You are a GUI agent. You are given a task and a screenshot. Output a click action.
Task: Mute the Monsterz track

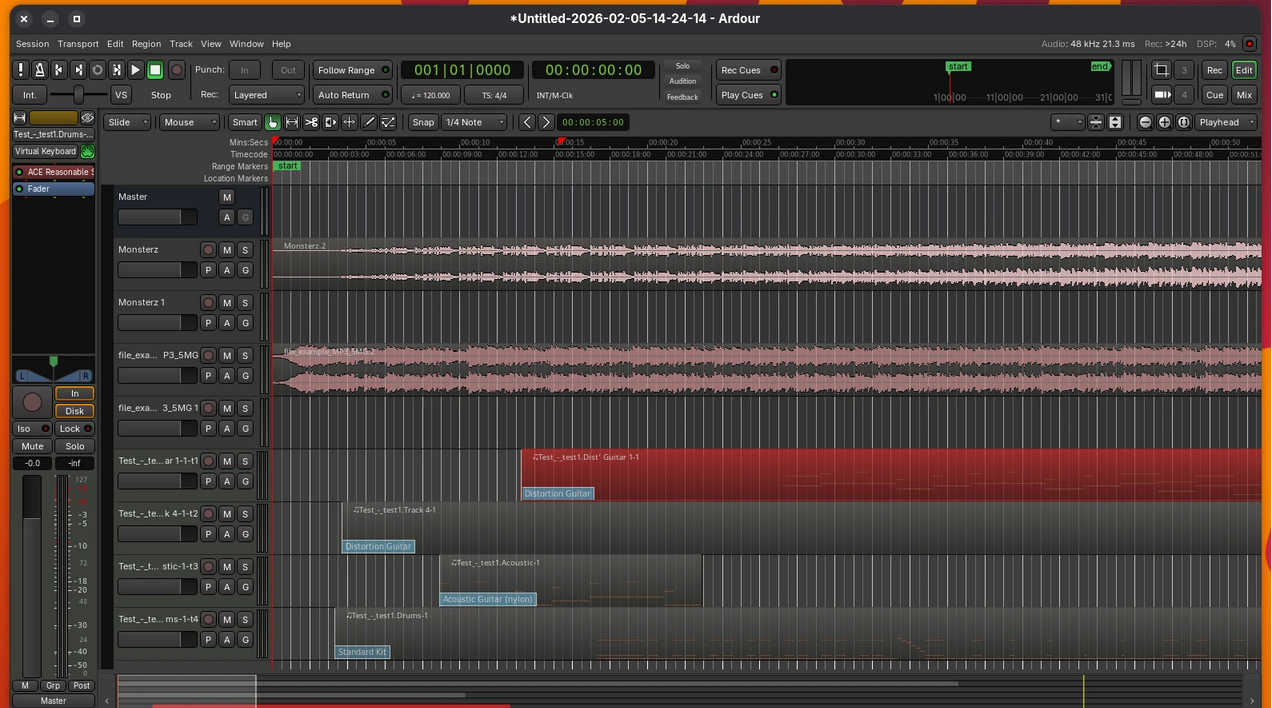(227, 250)
